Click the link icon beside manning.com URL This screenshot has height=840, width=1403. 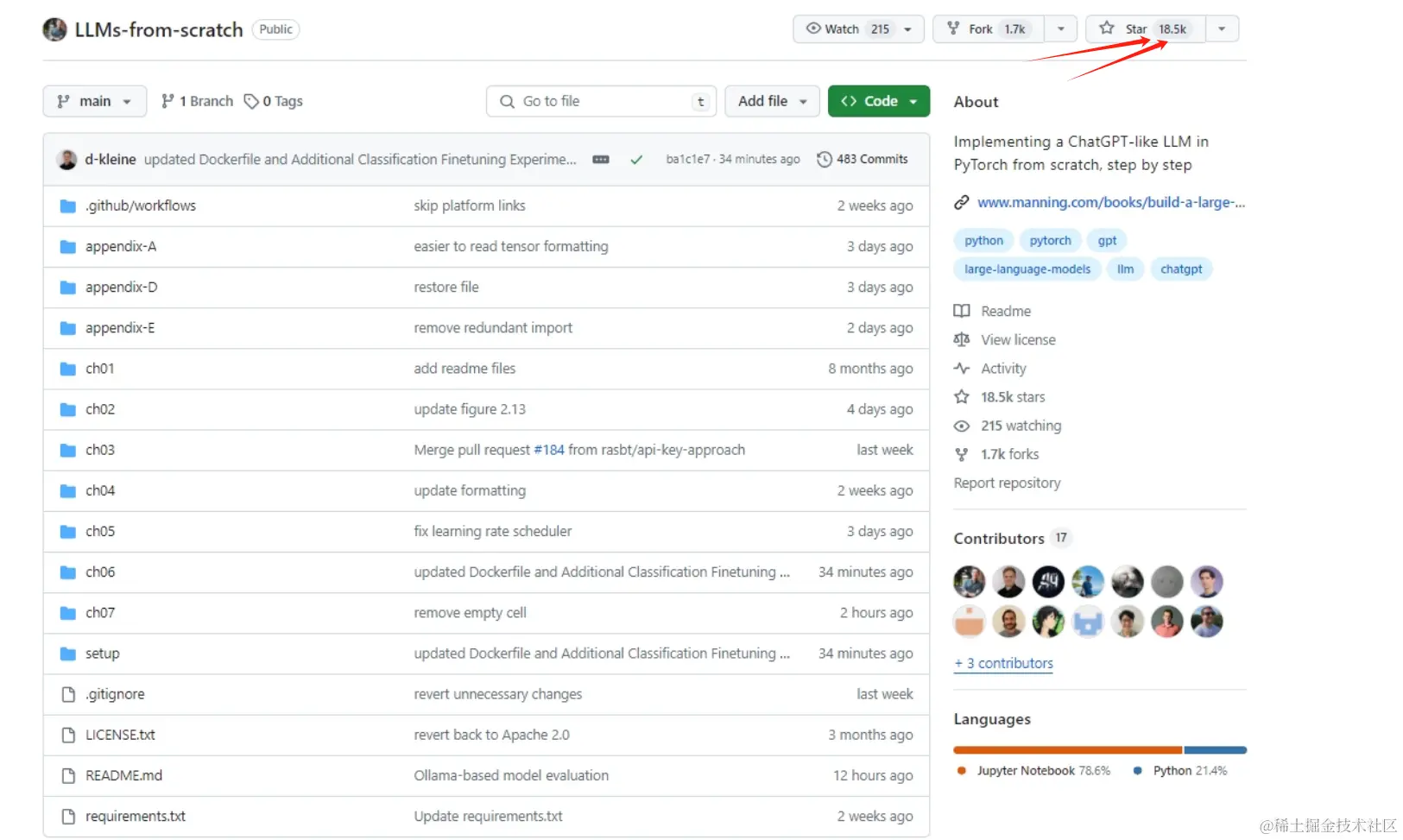(961, 203)
